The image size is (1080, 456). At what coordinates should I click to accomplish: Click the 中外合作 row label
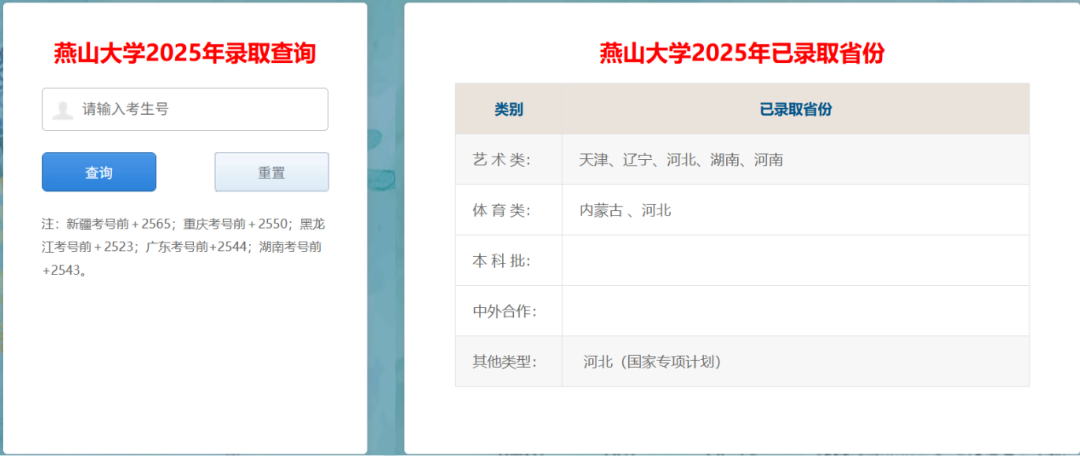point(504,311)
